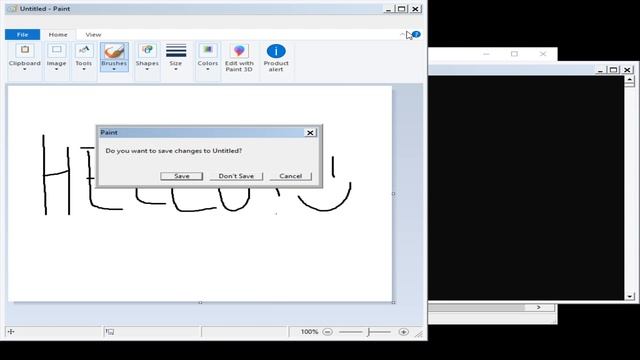
Task: Click scroll up arrow in black window
Action: (x=630, y=80)
